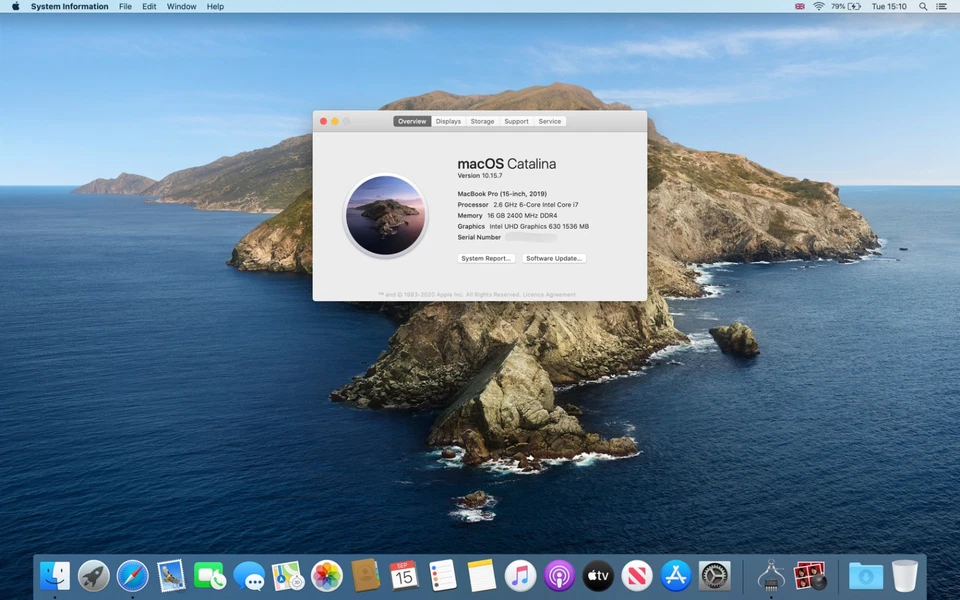
Task: Open Music app in the Dock
Action: pos(520,576)
